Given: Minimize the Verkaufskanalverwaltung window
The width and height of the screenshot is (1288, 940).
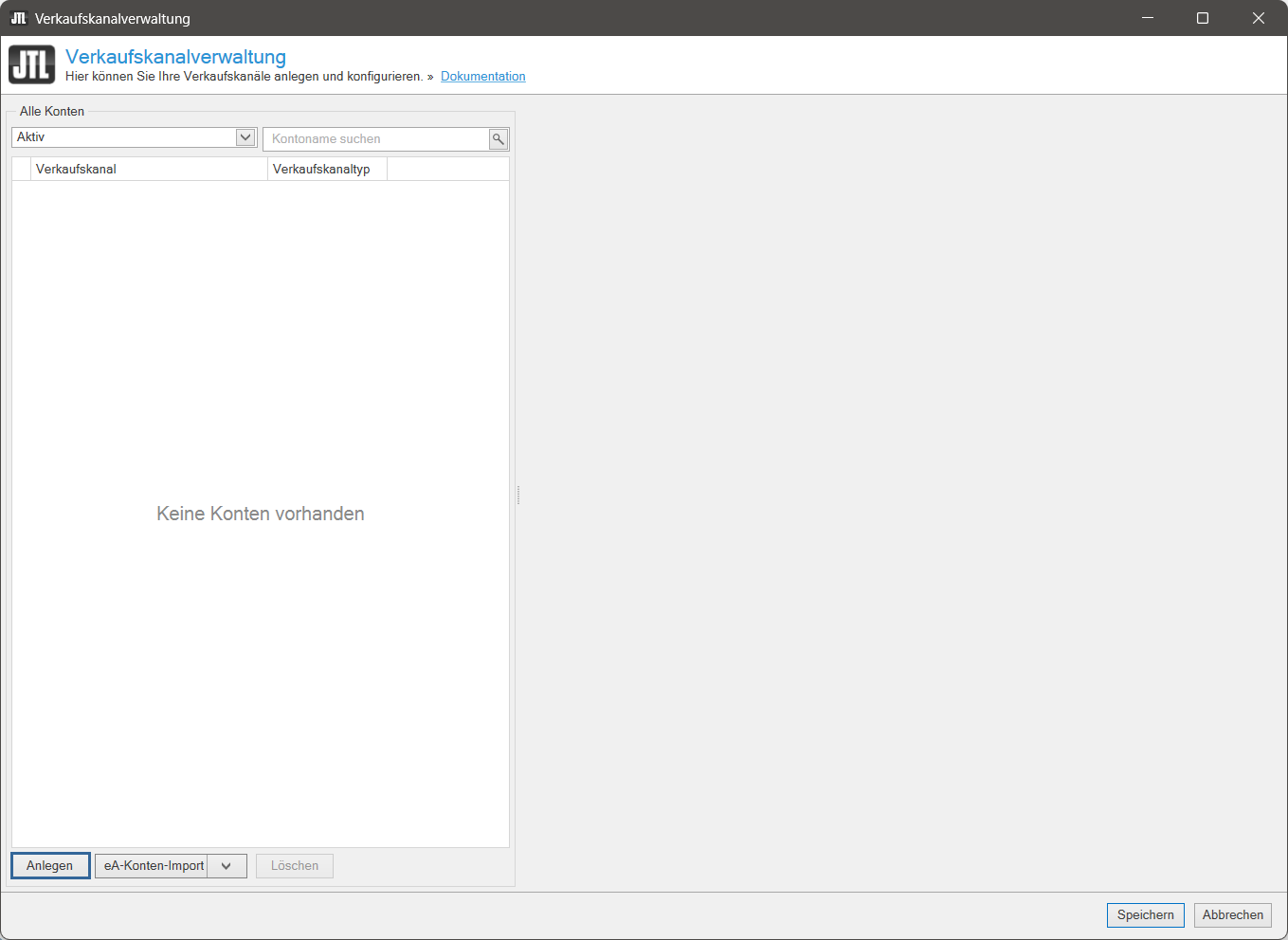Looking at the screenshot, I should [x=1148, y=18].
